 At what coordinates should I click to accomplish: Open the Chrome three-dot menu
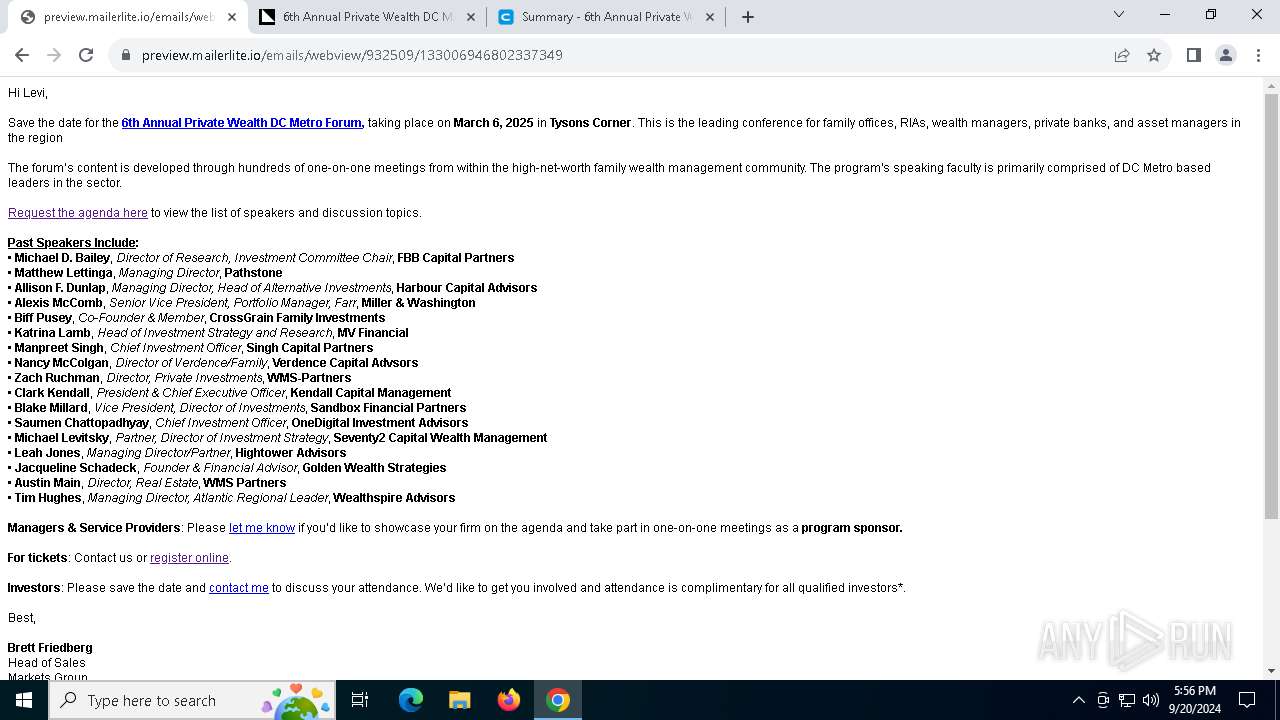[x=1258, y=55]
